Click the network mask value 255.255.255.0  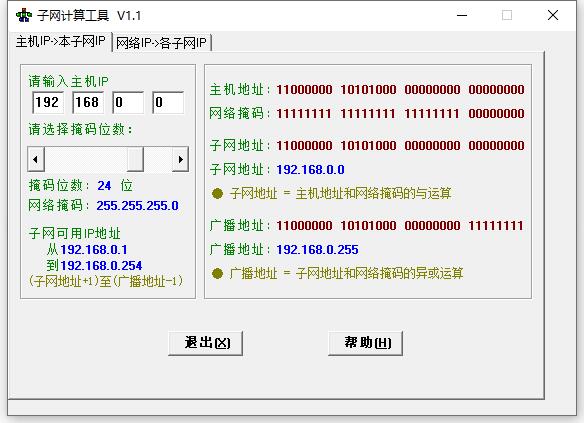point(137,206)
